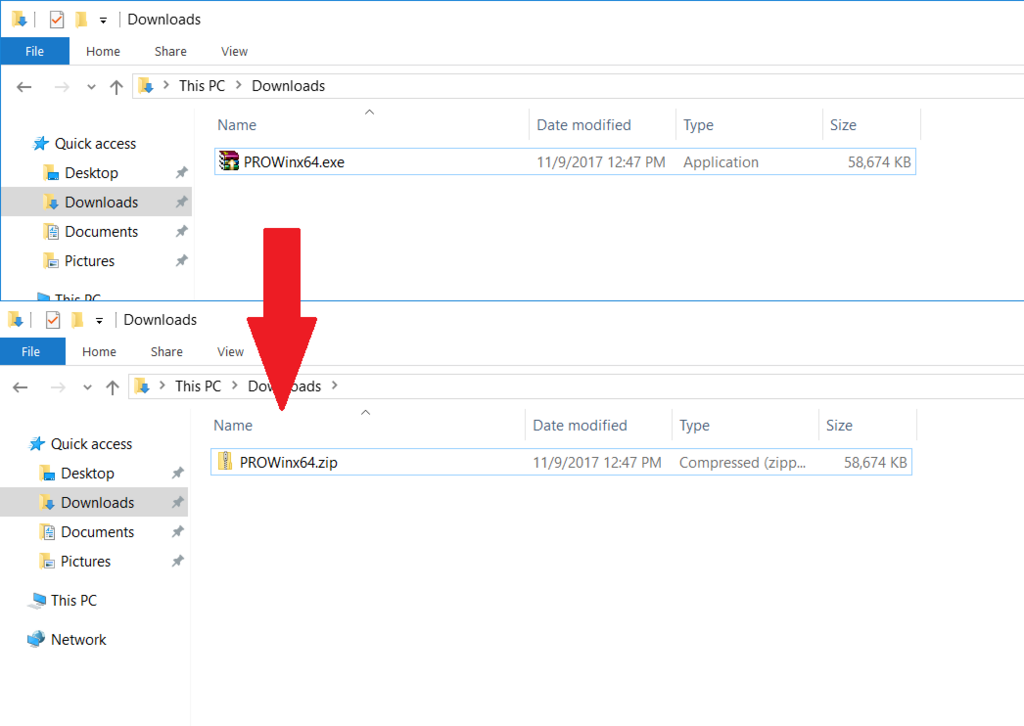Image resolution: width=1024 pixels, height=726 pixels.
Task: Click Forward arrow in lower window
Action: coord(57,387)
